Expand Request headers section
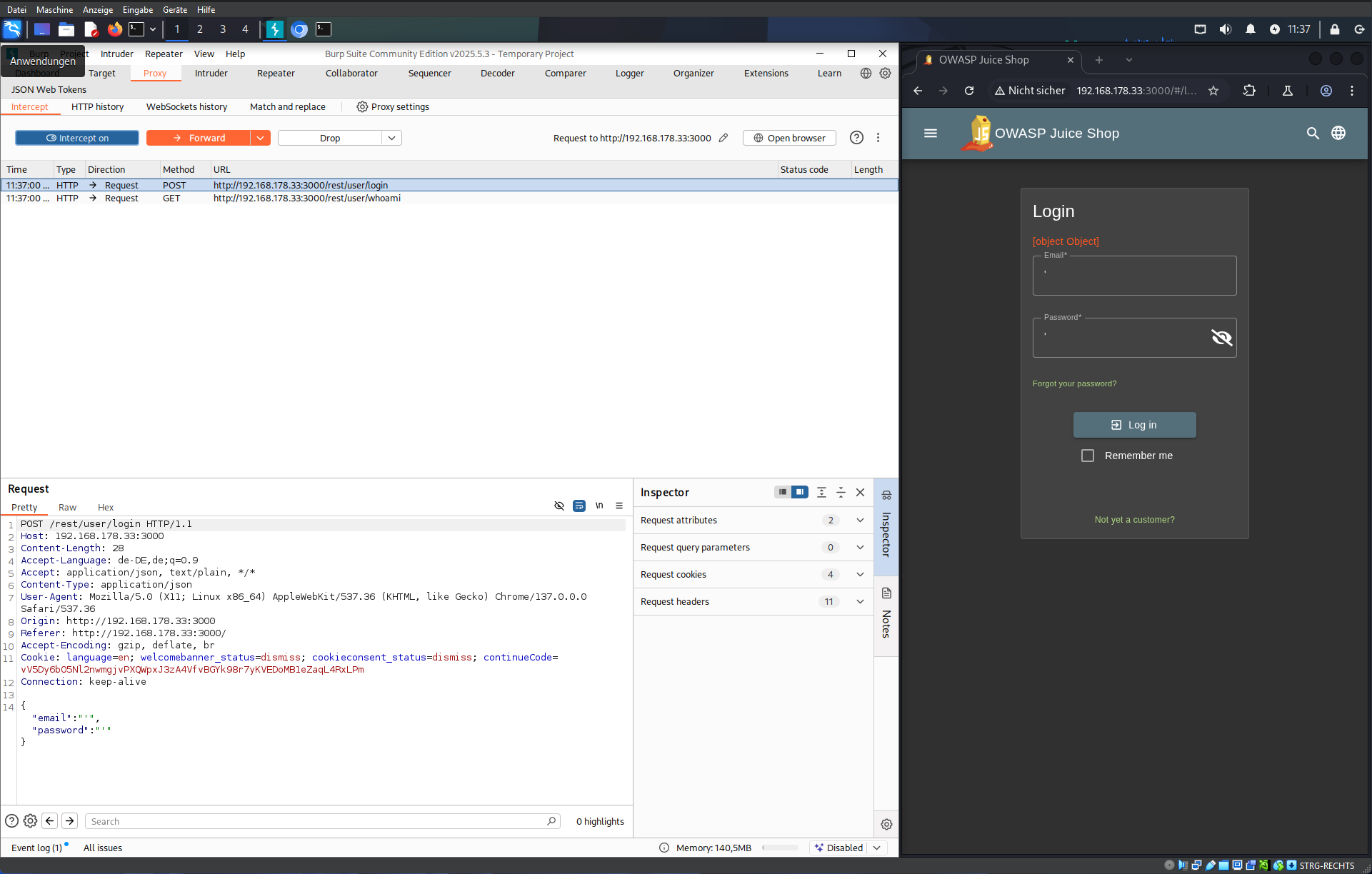This screenshot has width=1372, height=874. (860, 601)
